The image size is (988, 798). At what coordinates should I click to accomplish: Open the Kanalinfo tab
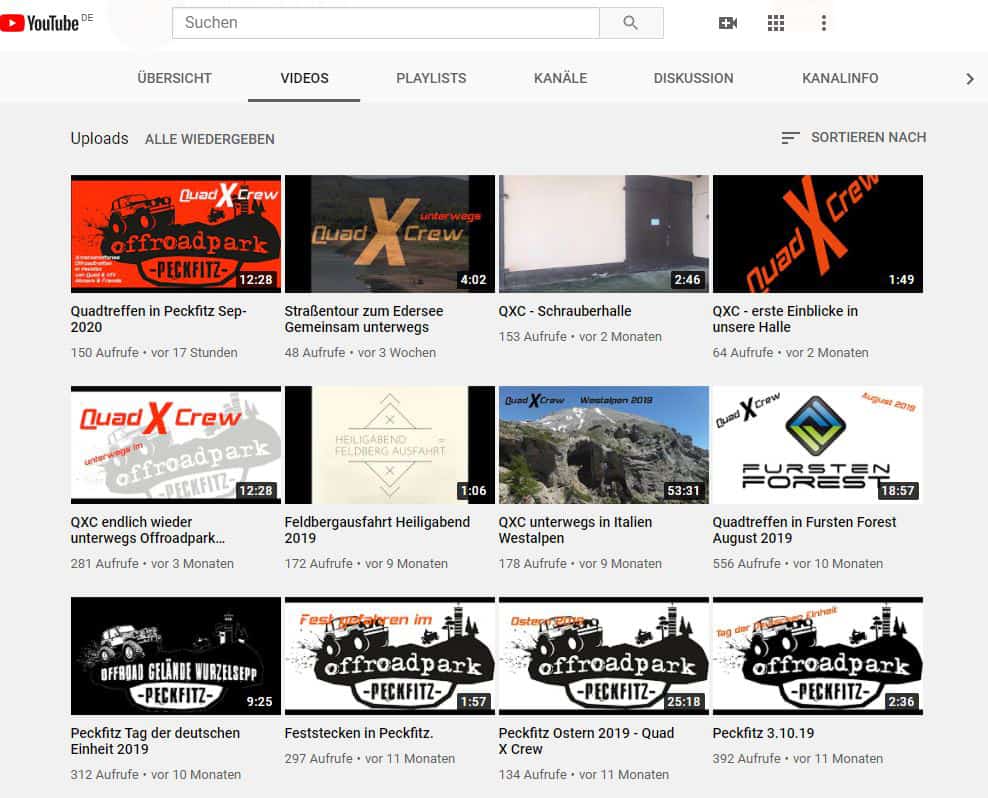[840, 78]
